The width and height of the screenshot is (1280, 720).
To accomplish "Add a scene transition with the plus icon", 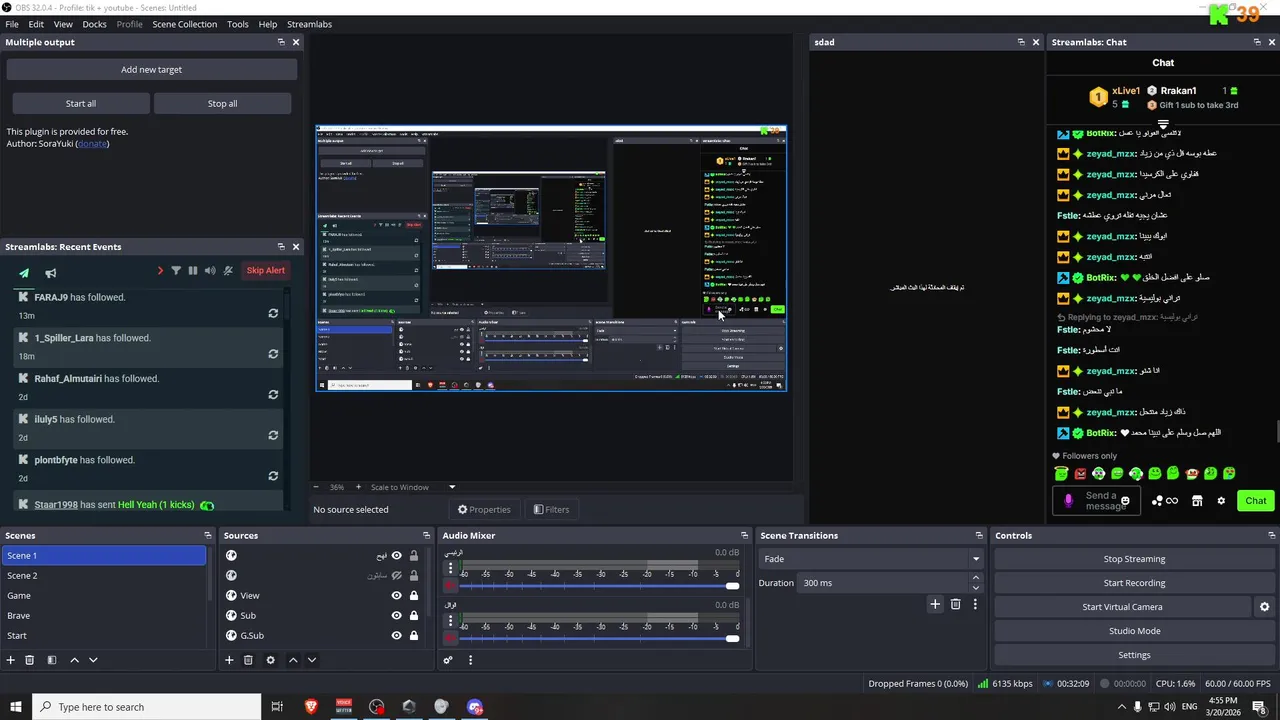I will click(935, 604).
